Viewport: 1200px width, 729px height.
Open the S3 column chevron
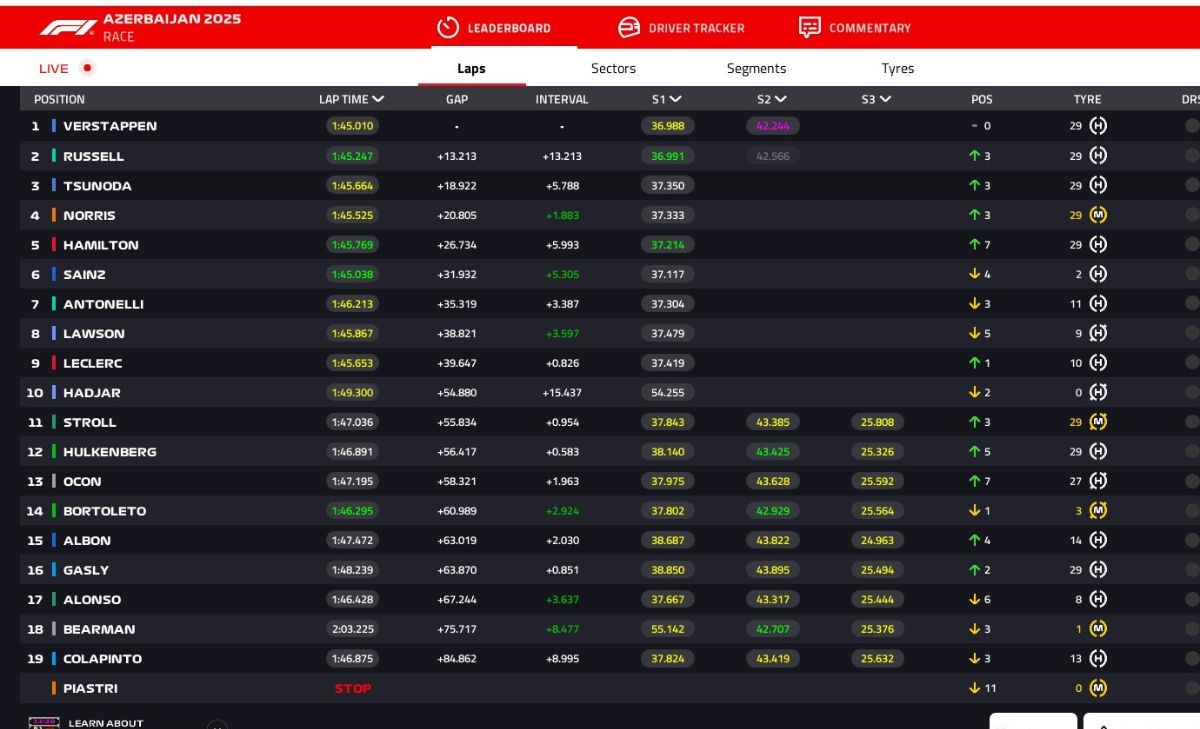point(885,99)
